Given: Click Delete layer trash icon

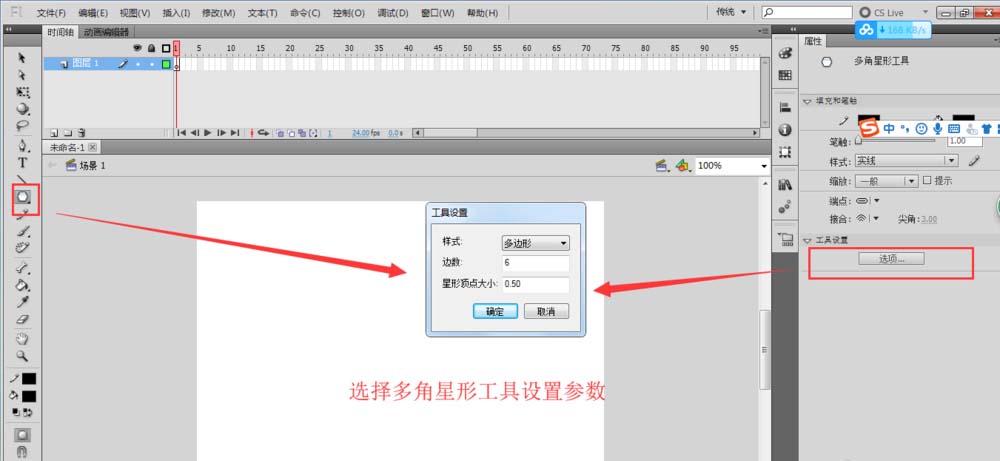Looking at the screenshot, I should tap(82, 133).
